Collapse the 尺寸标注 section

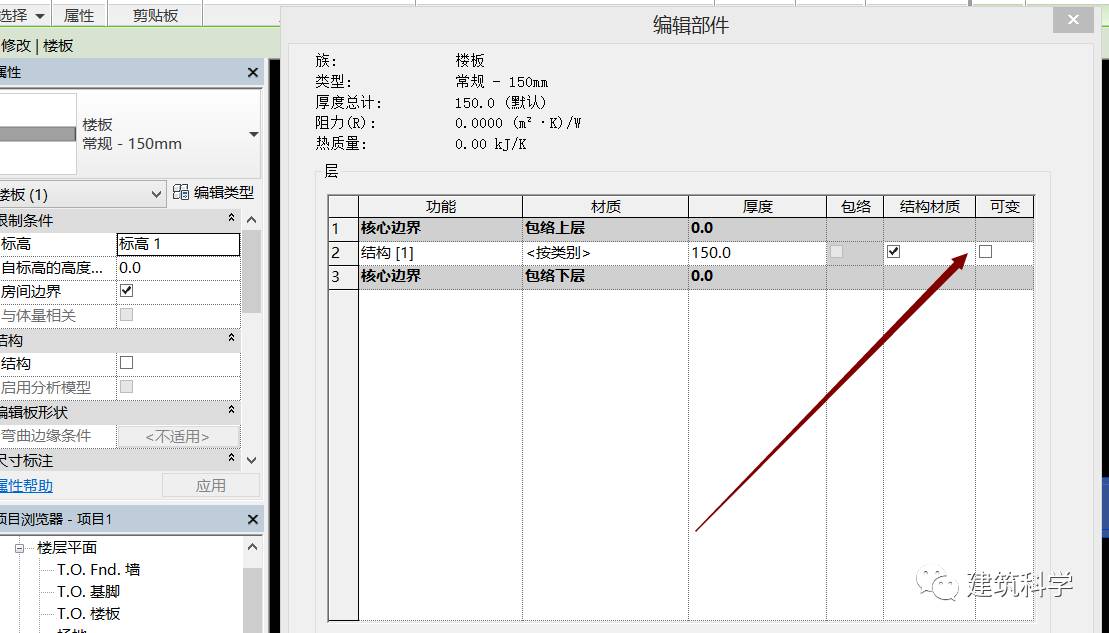(231, 458)
